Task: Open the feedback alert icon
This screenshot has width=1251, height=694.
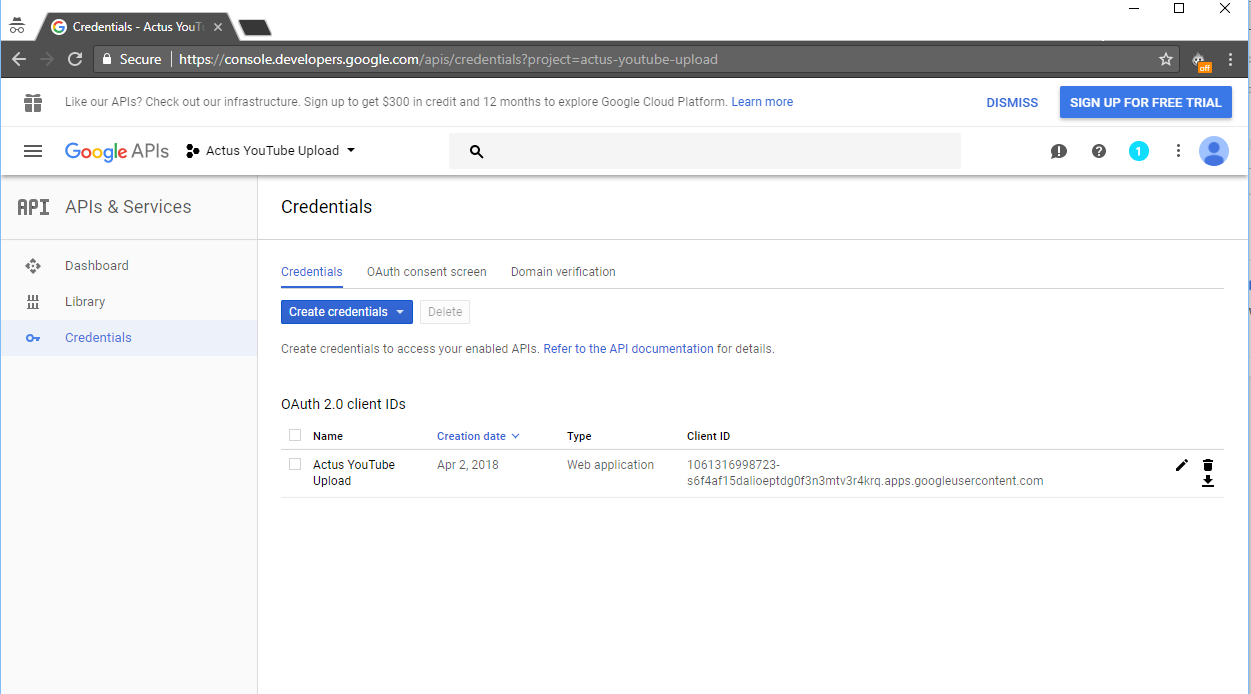Action: coord(1058,151)
